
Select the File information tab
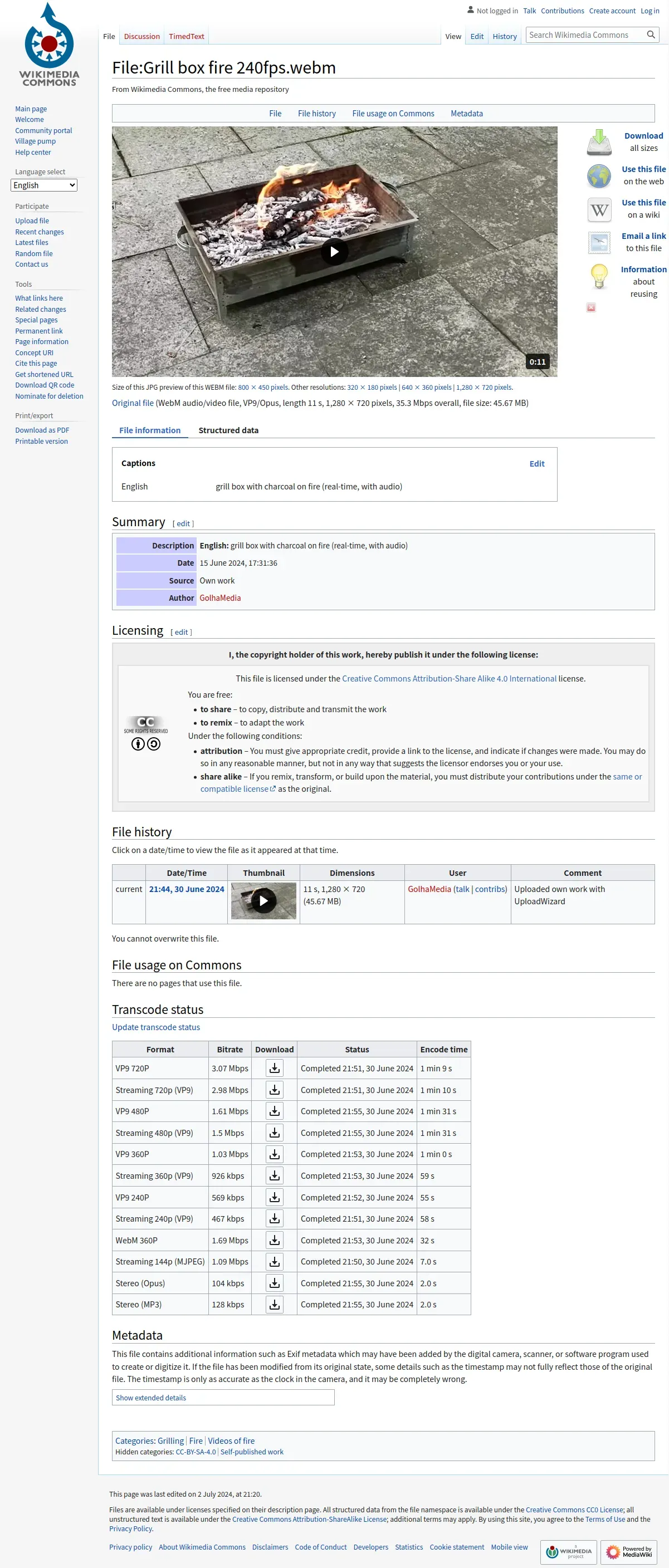[x=150, y=430]
